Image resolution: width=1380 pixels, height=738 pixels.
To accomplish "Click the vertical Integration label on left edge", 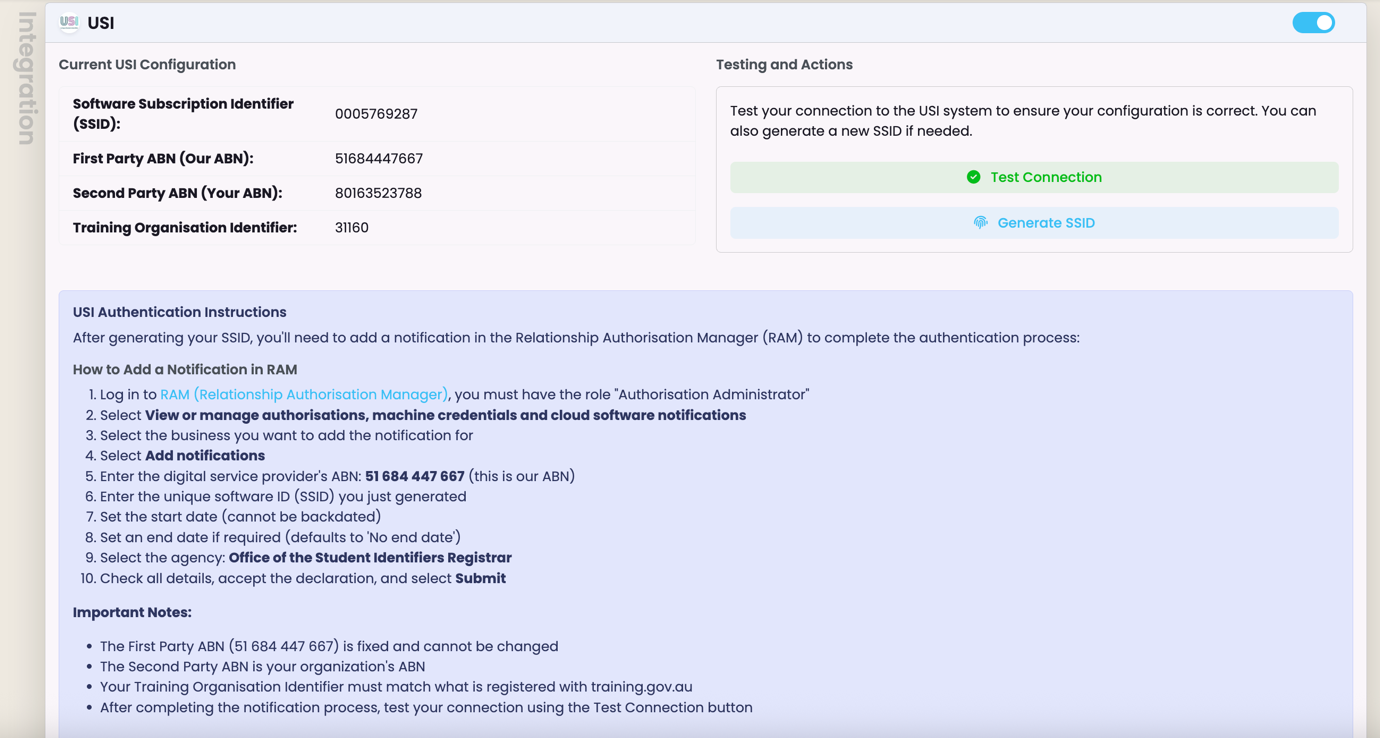I will click(27, 78).
